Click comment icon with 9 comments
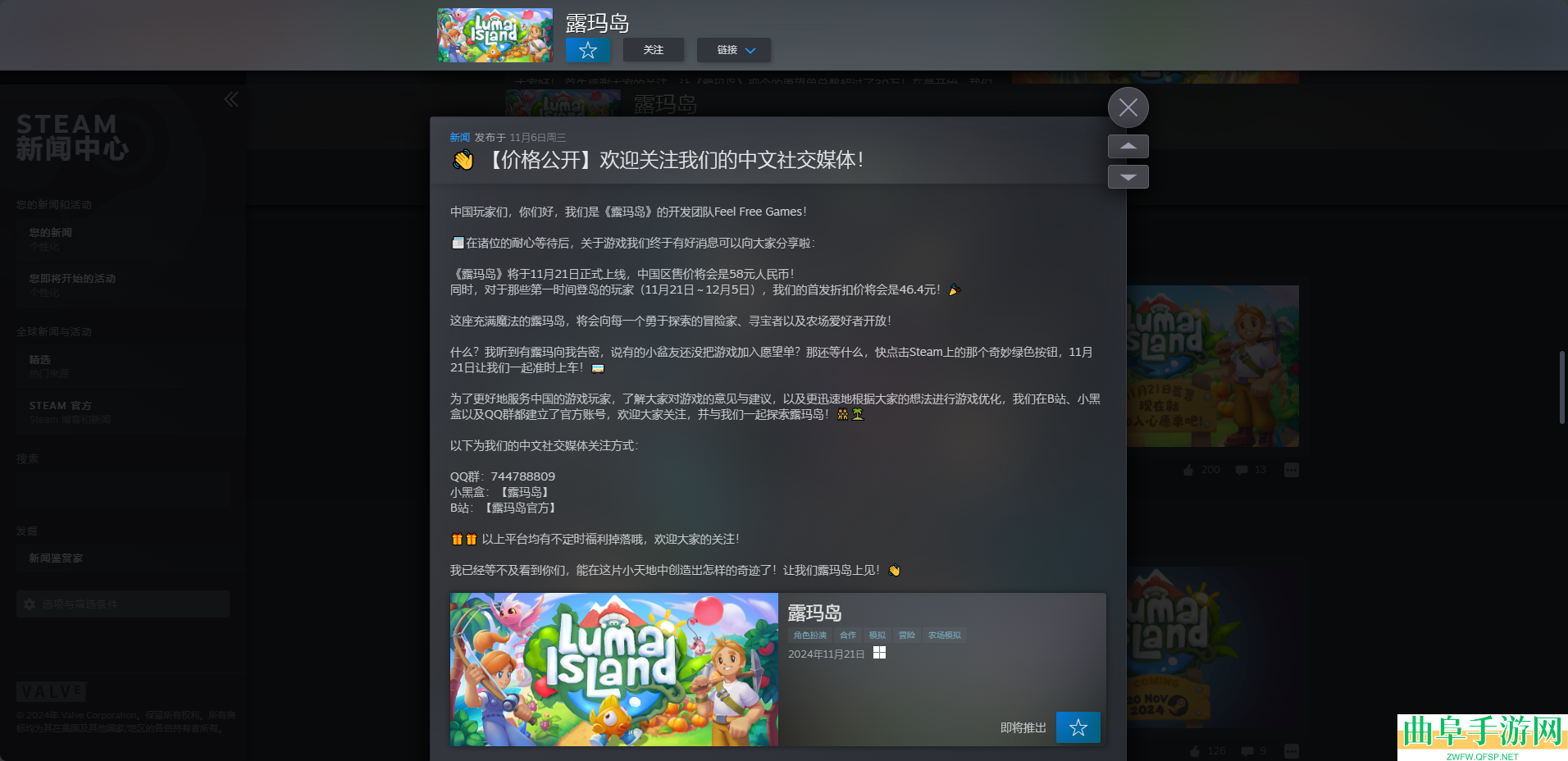Viewport: 1568px width, 761px height. point(1247,751)
